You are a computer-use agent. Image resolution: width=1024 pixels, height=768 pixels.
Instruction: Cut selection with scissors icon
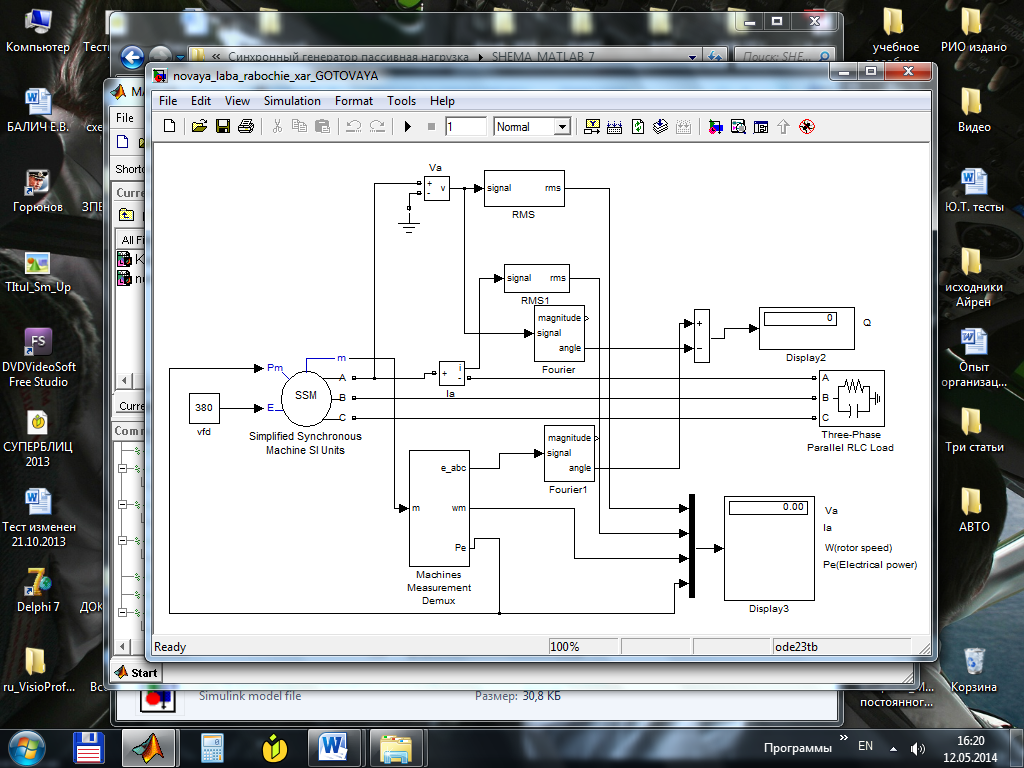(277, 126)
